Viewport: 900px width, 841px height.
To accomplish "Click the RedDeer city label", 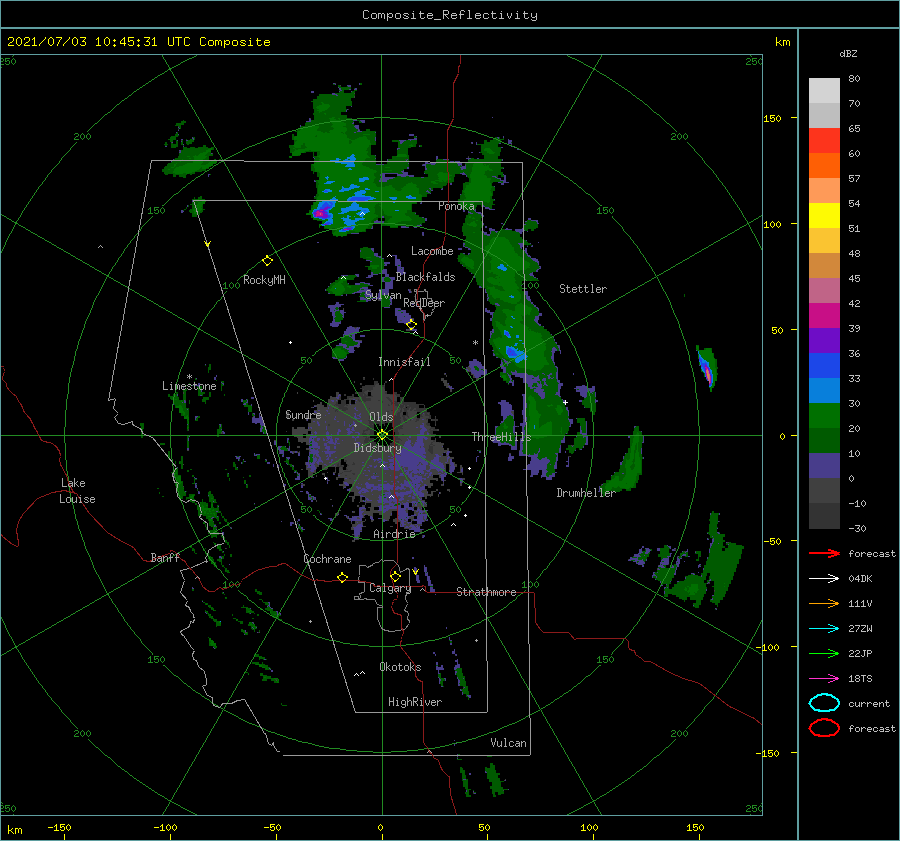I will (x=424, y=303).
